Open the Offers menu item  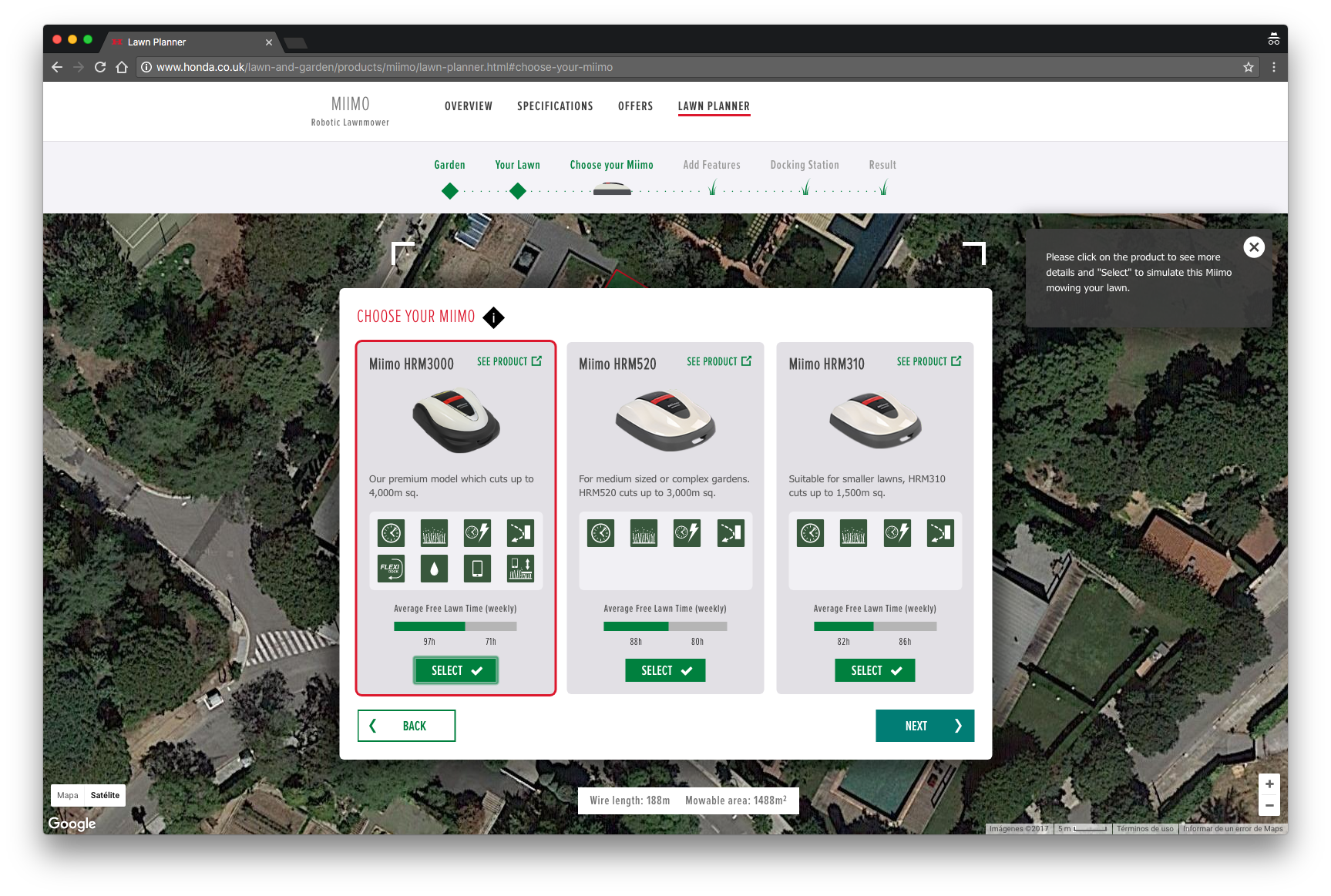[x=635, y=106]
